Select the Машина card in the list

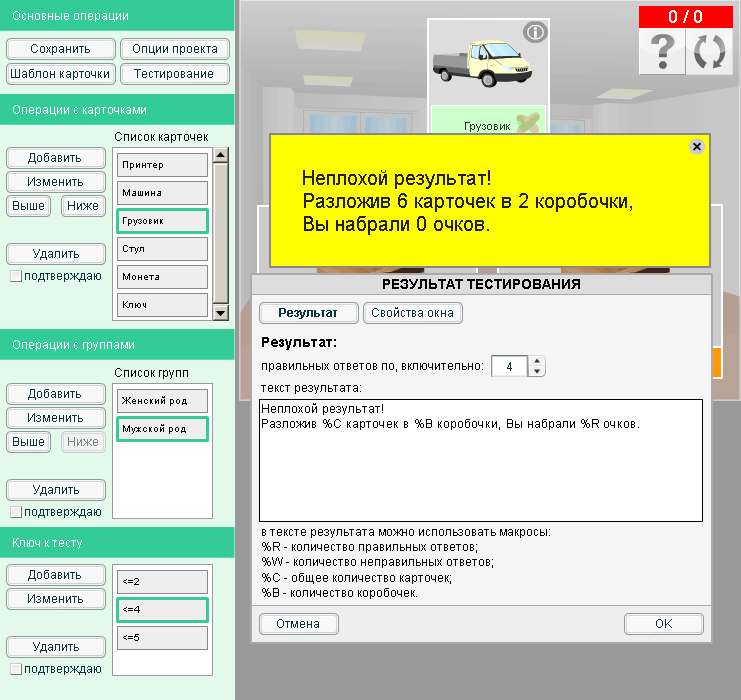tap(162, 193)
